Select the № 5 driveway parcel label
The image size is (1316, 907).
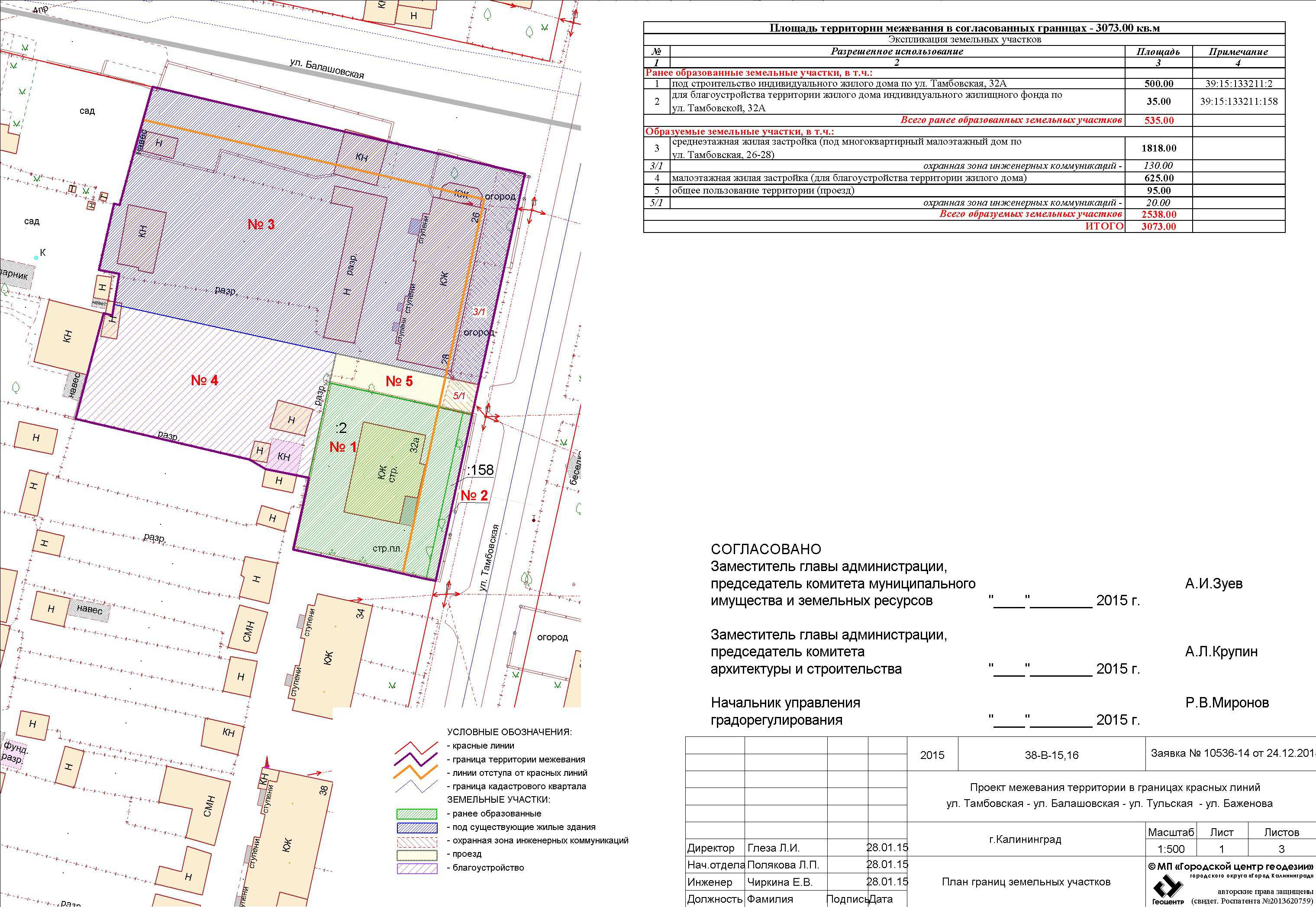pos(399,381)
